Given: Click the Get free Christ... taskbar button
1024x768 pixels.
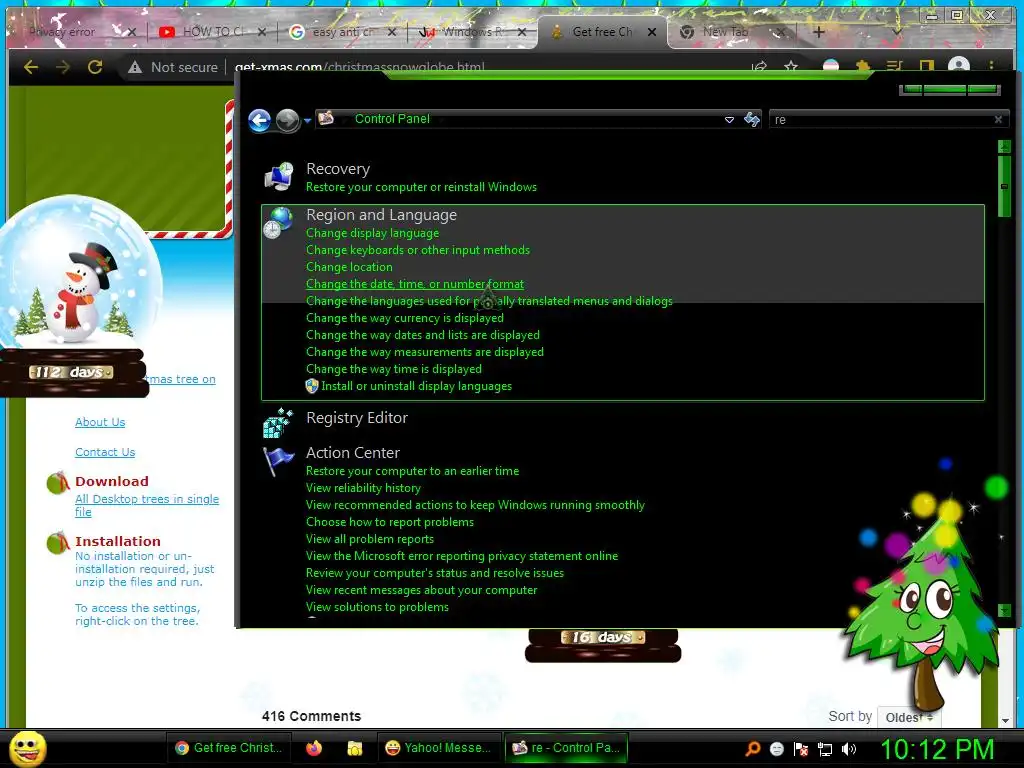Looking at the screenshot, I should click(x=229, y=748).
